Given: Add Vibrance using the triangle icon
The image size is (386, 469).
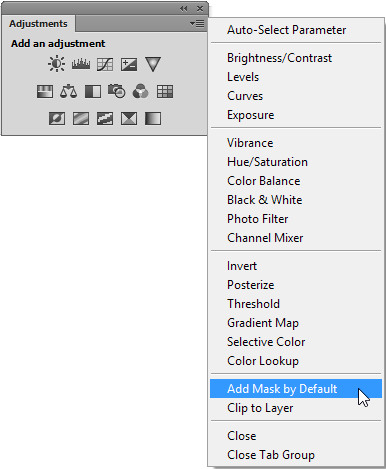Looking at the screenshot, I should point(153,64).
